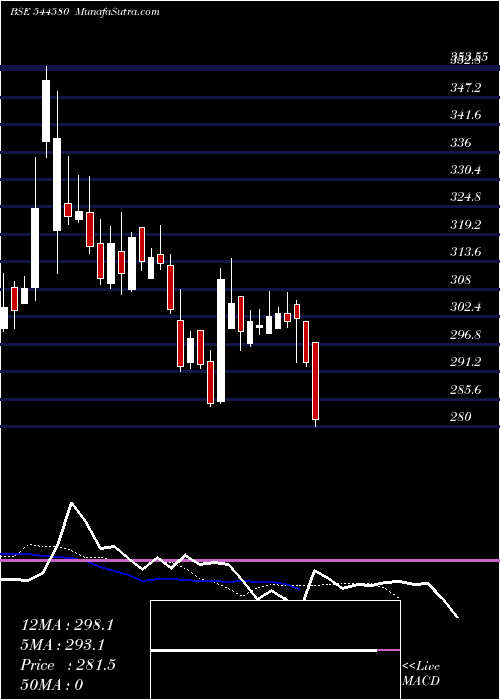Click the white MACD peak
The height and width of the screenshot is (700, 500).
point(72,504)
